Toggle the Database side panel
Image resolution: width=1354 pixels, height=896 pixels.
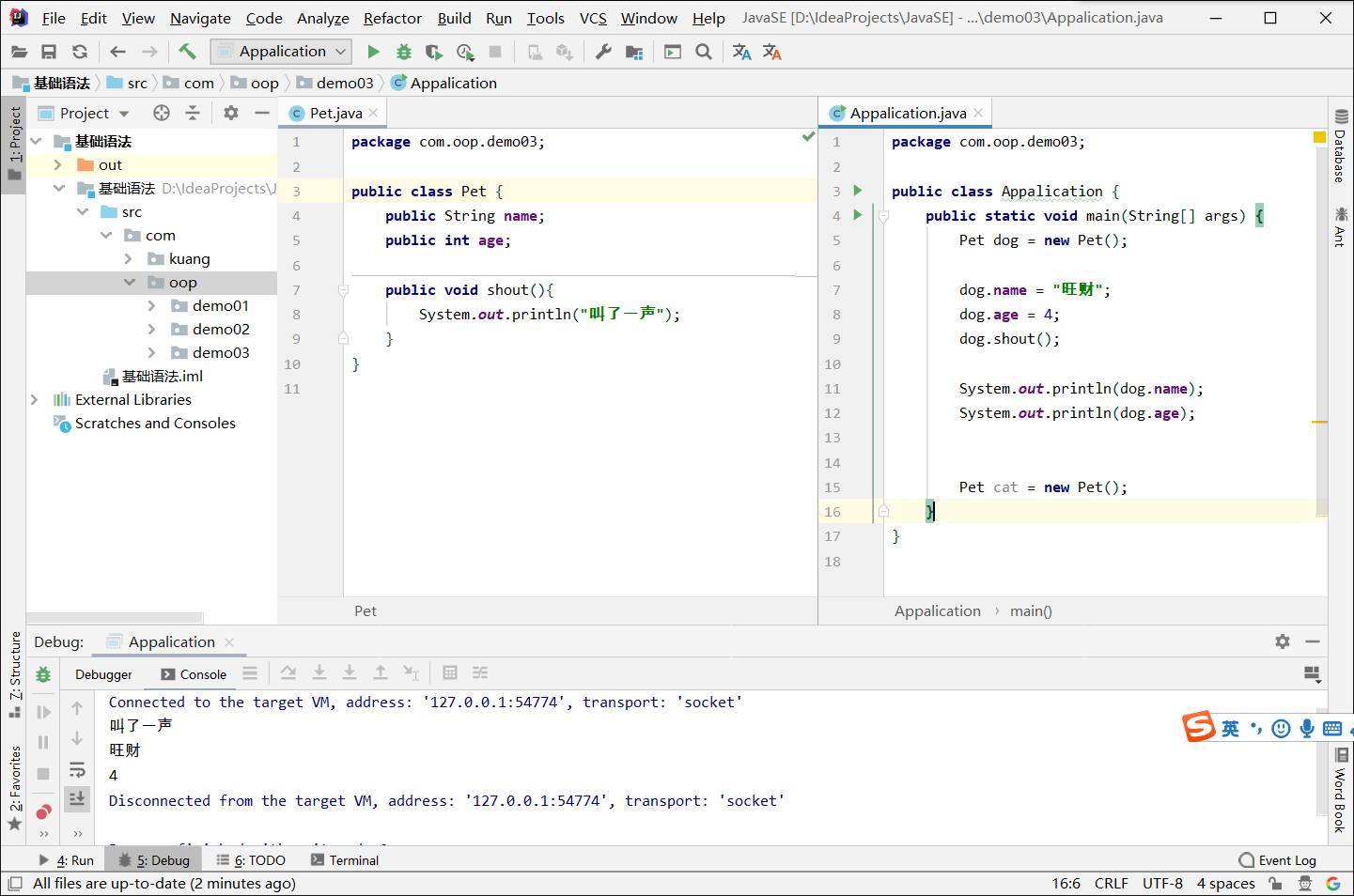coord(1341,146)
